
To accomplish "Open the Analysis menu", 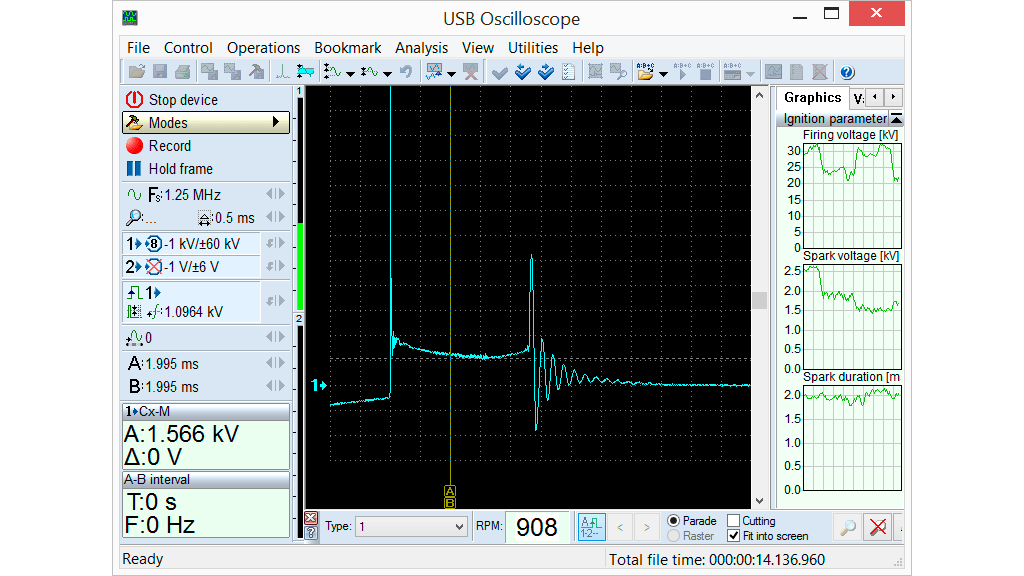I will tap(421, 48).
